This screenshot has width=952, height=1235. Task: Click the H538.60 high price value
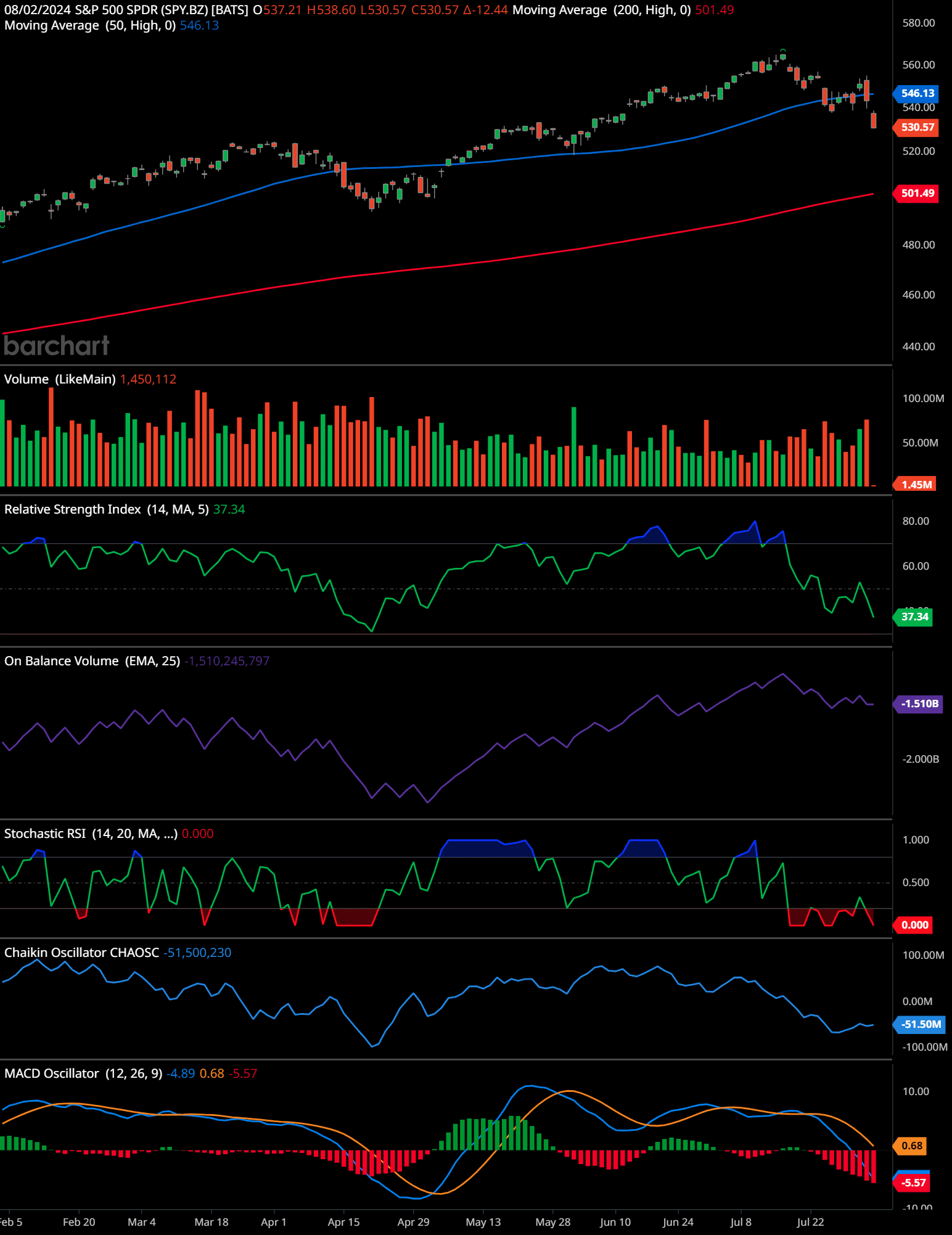(331, 10)
